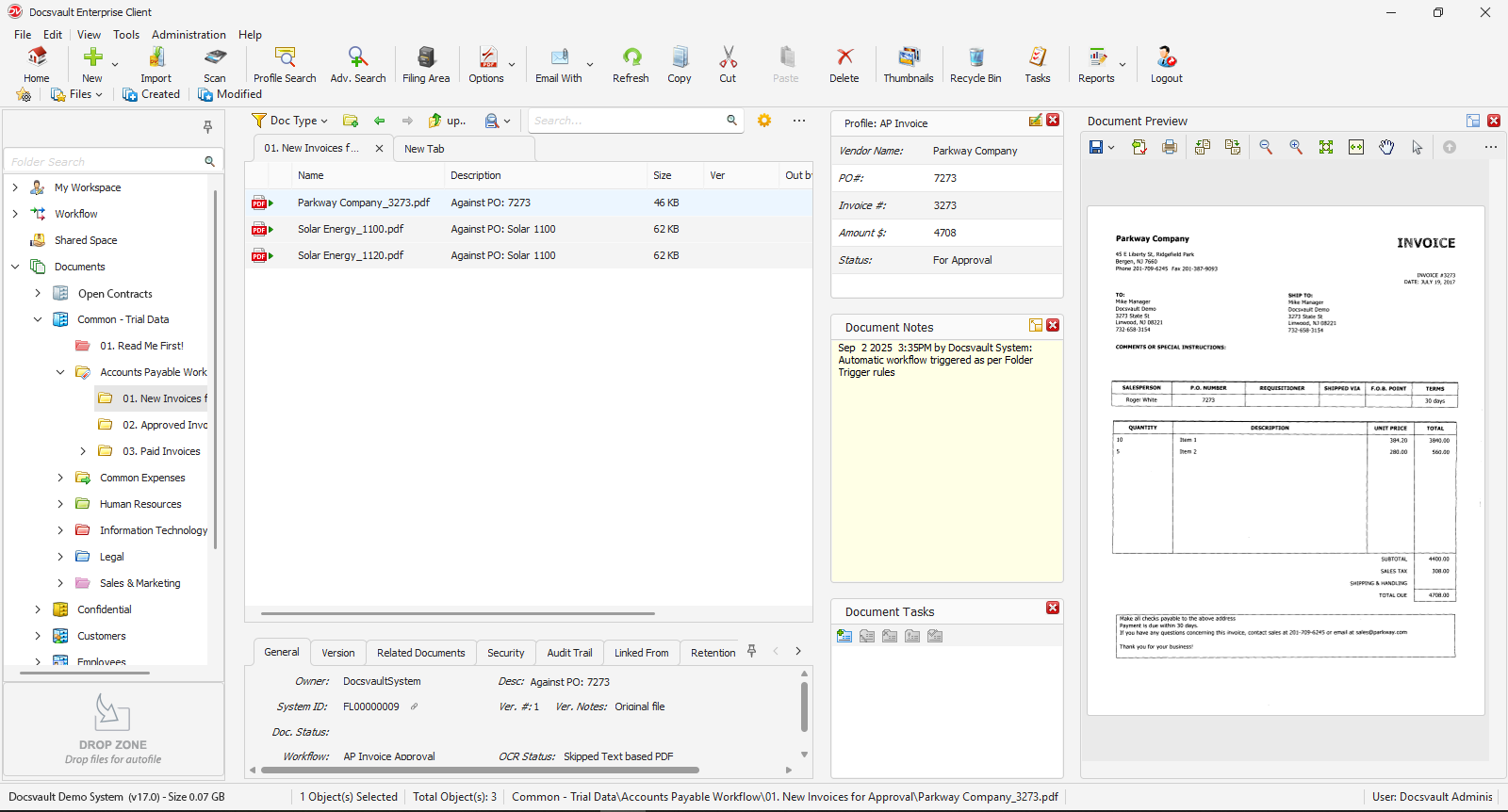Print the document from preview toolbar

tap(1170, 147)
